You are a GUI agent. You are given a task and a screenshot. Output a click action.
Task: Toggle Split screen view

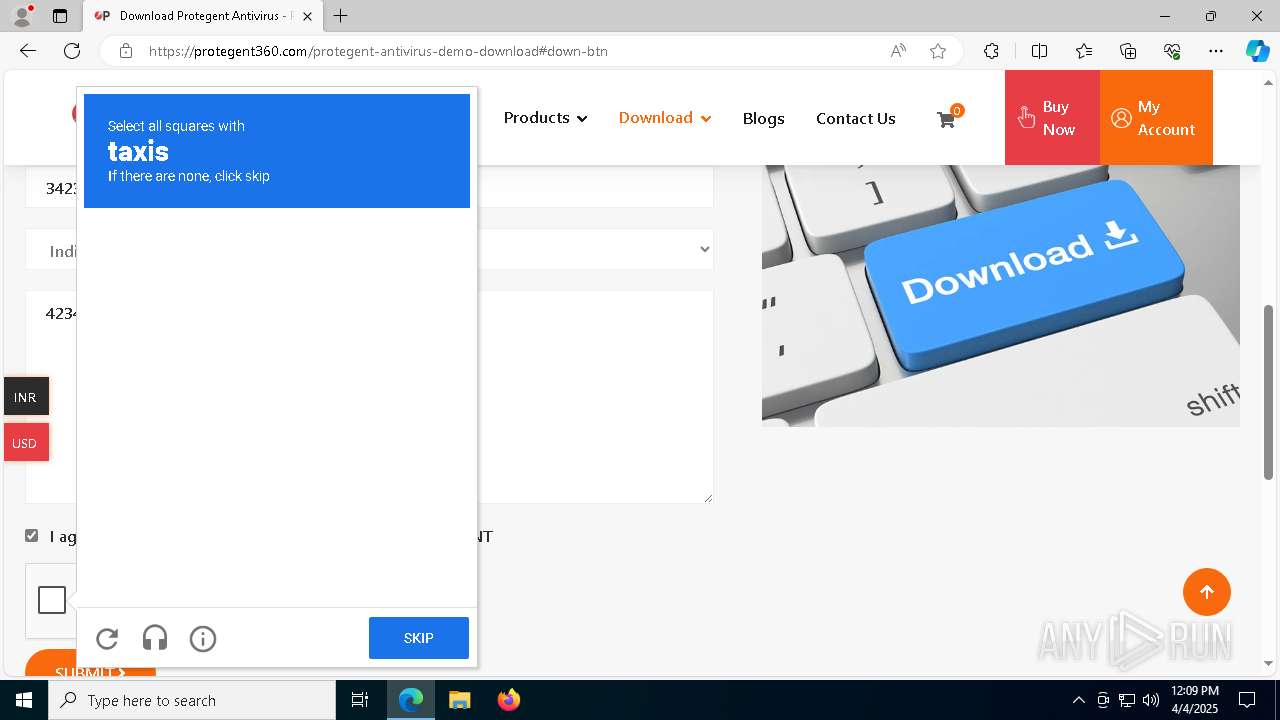1039,51
